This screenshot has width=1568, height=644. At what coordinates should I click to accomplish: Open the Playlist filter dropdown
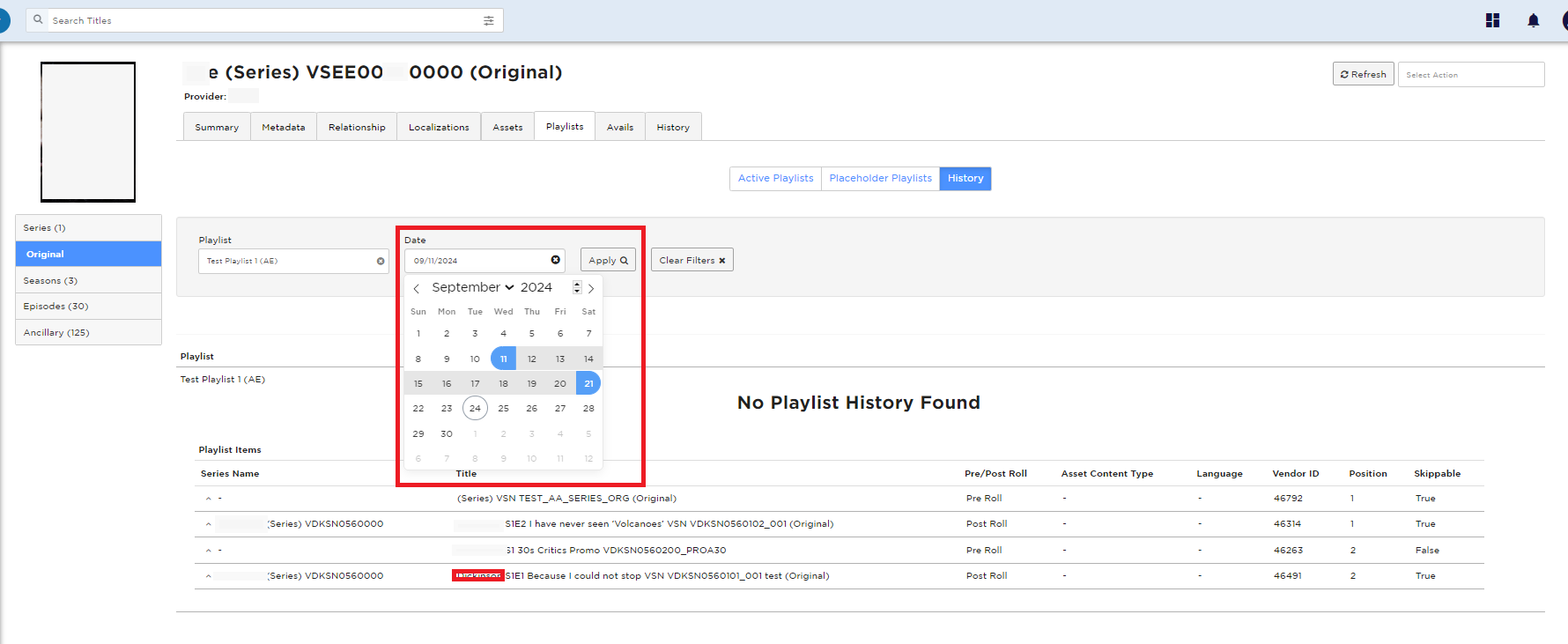click(x=293, y=261)
